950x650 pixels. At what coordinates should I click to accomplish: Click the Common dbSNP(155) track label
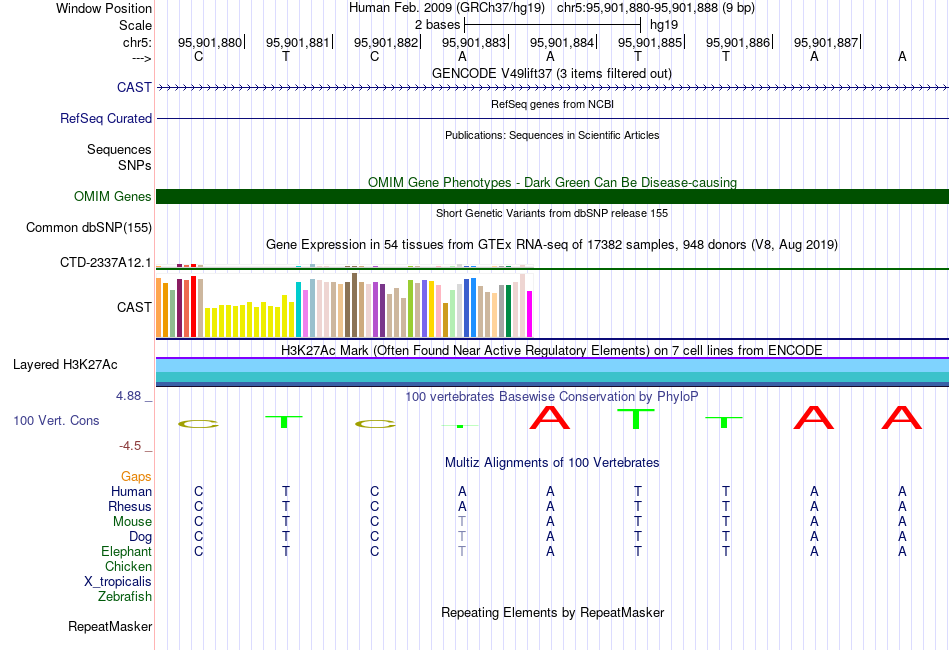coord(88,227)
